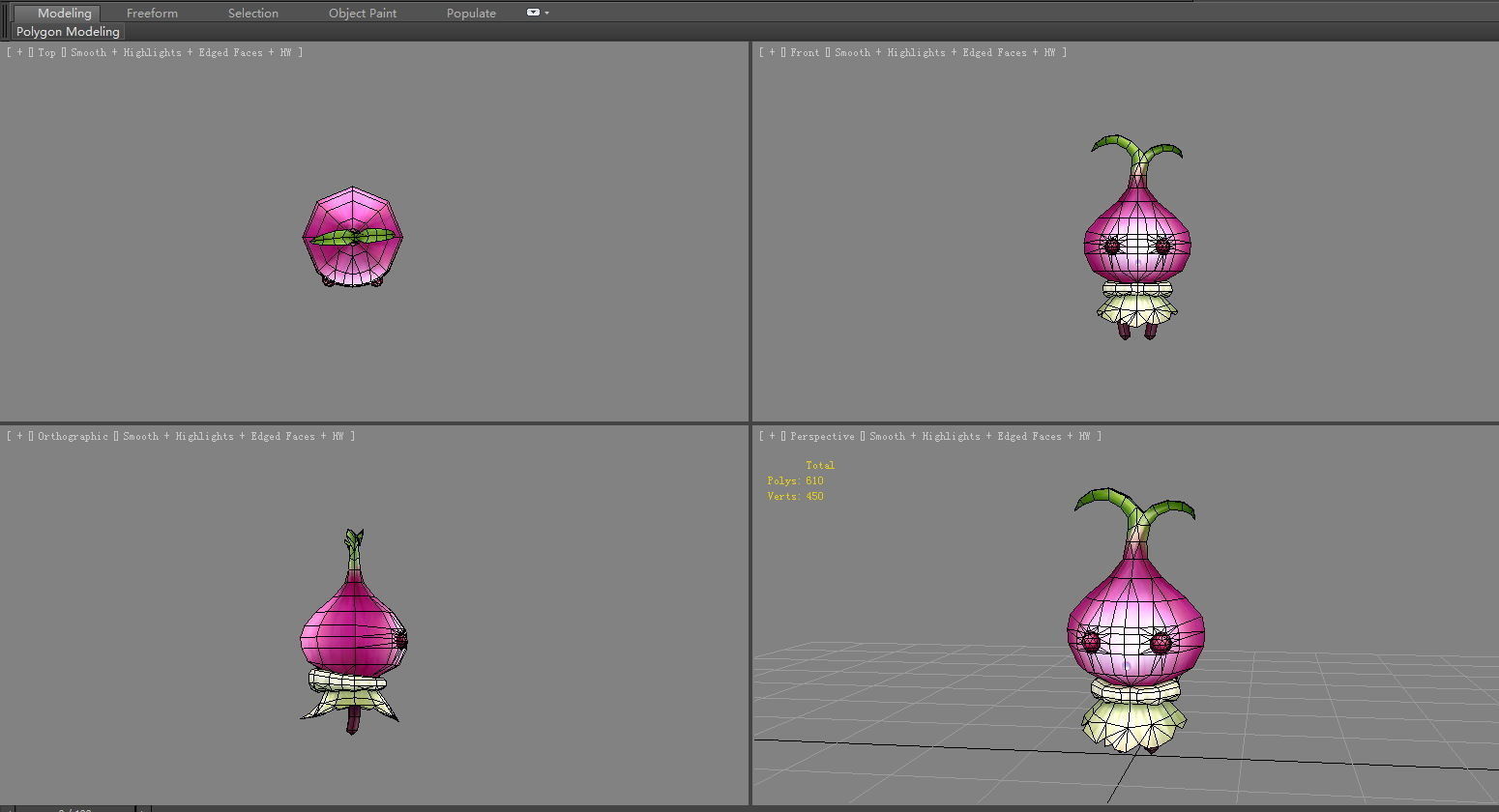
Task: Open the ribbon display options dropdown arrow
Action: 547,13
